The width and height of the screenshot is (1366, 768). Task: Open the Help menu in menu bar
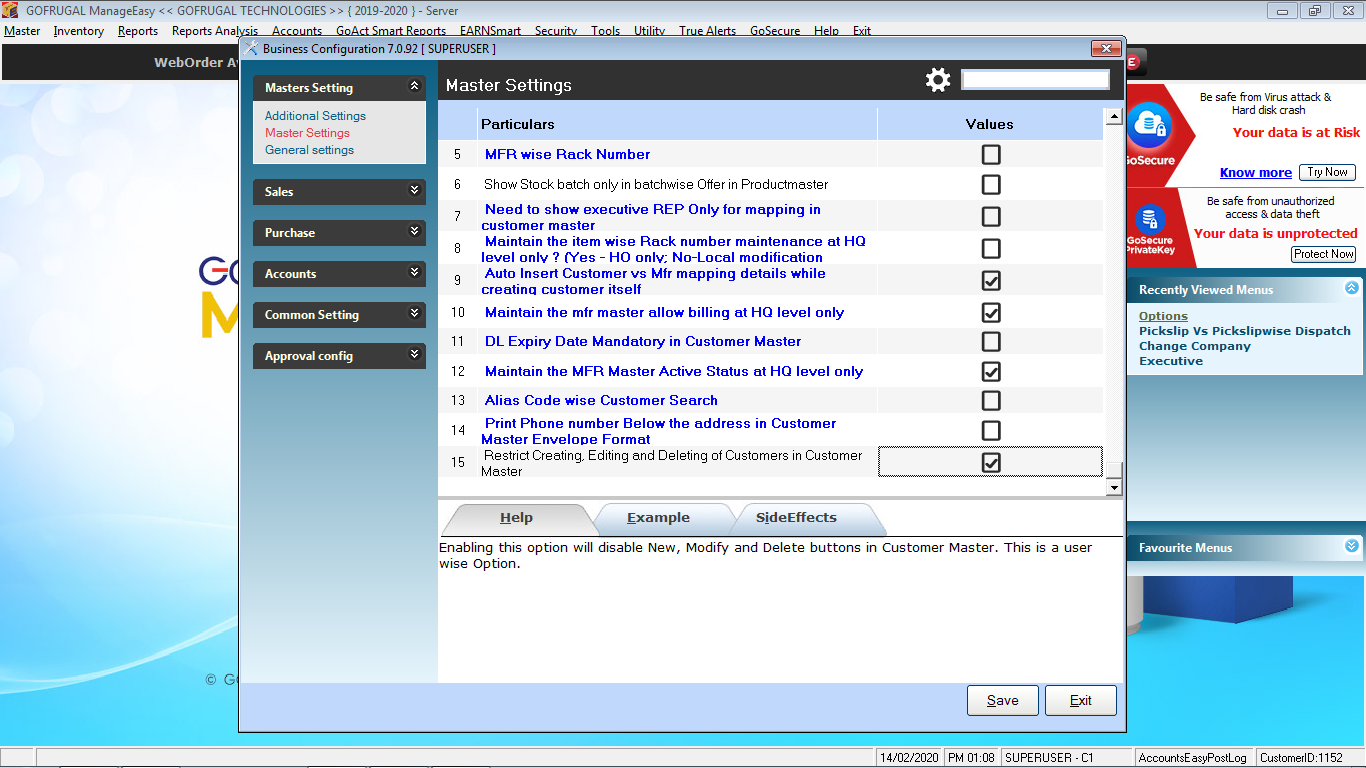click(826, 31)
